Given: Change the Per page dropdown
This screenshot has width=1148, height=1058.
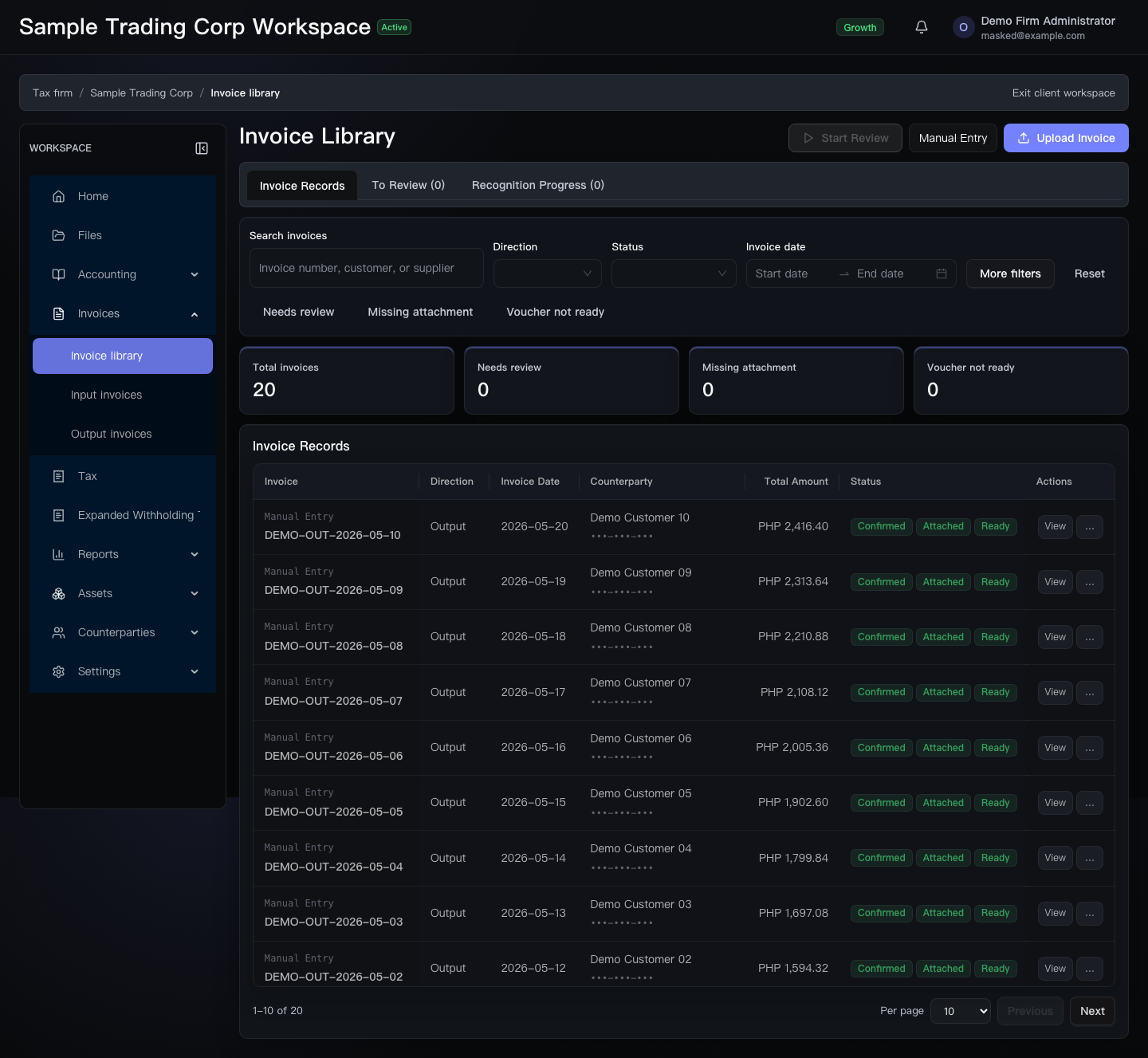Looking at the screenshot, I should (x=961, y=1011).
